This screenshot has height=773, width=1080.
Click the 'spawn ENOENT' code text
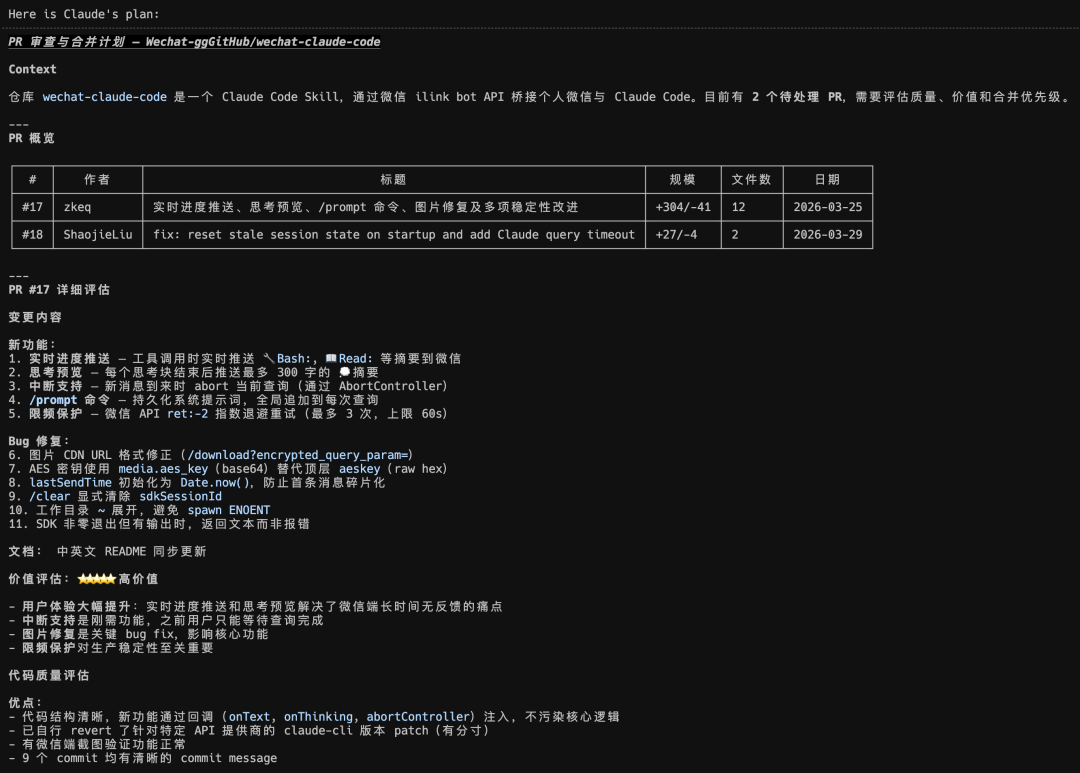[229, 510]
